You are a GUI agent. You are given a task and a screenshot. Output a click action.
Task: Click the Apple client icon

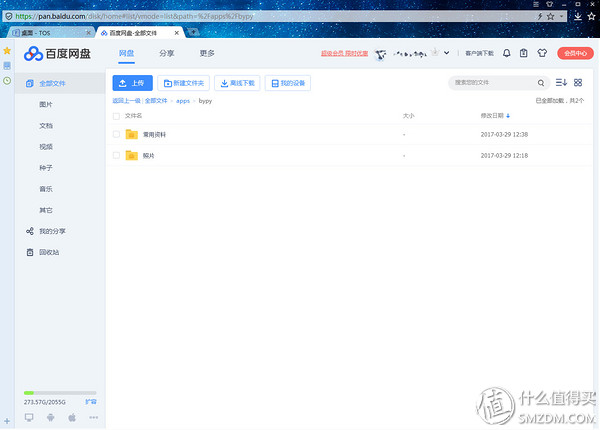pos(72,417)
